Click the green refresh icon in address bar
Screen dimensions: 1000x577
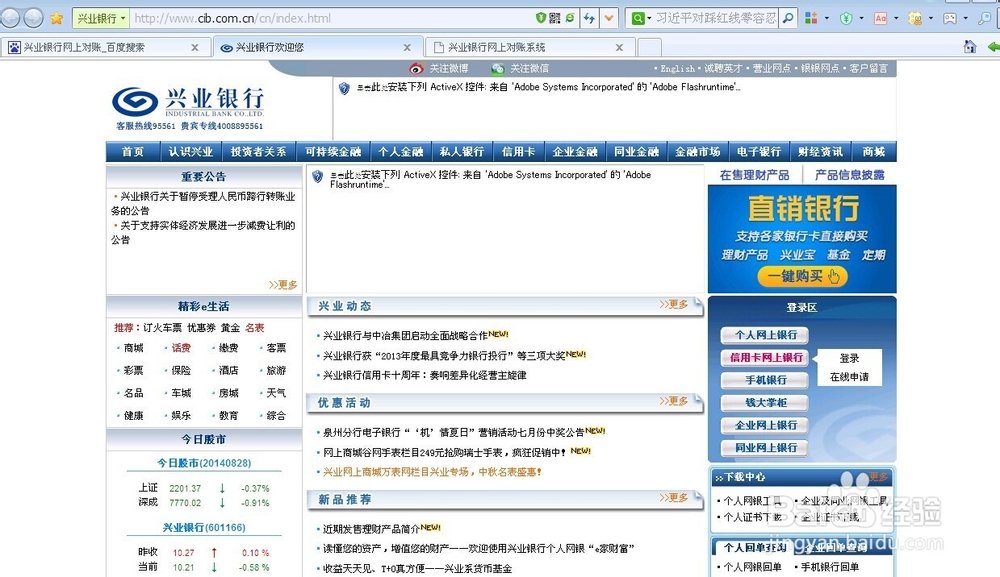click(x=570, y=18)
